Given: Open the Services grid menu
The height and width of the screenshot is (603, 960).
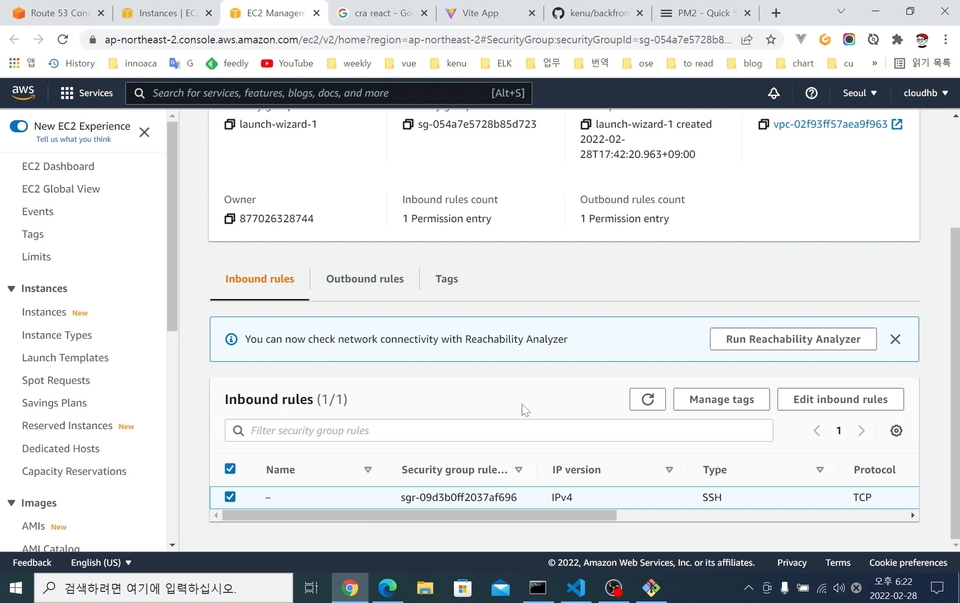Looking at the screenshot, I should coord(86,93).
